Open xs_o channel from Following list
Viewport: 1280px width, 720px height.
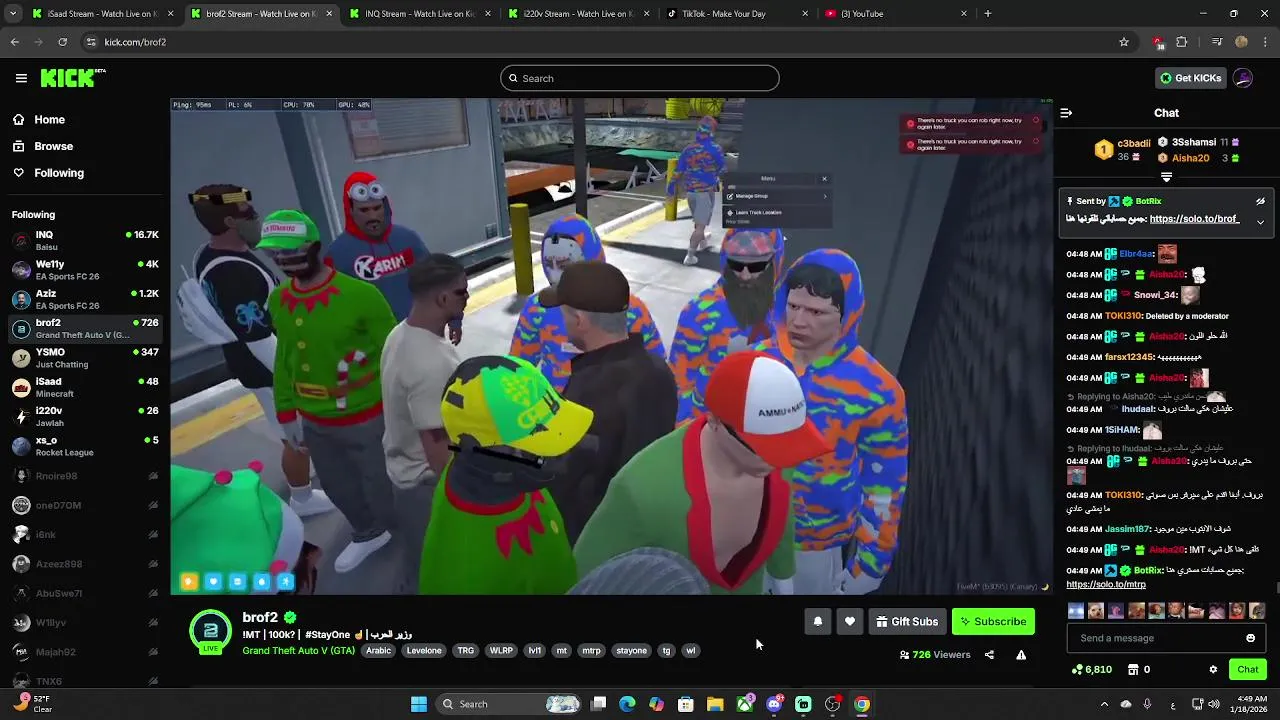coord(85,446)
